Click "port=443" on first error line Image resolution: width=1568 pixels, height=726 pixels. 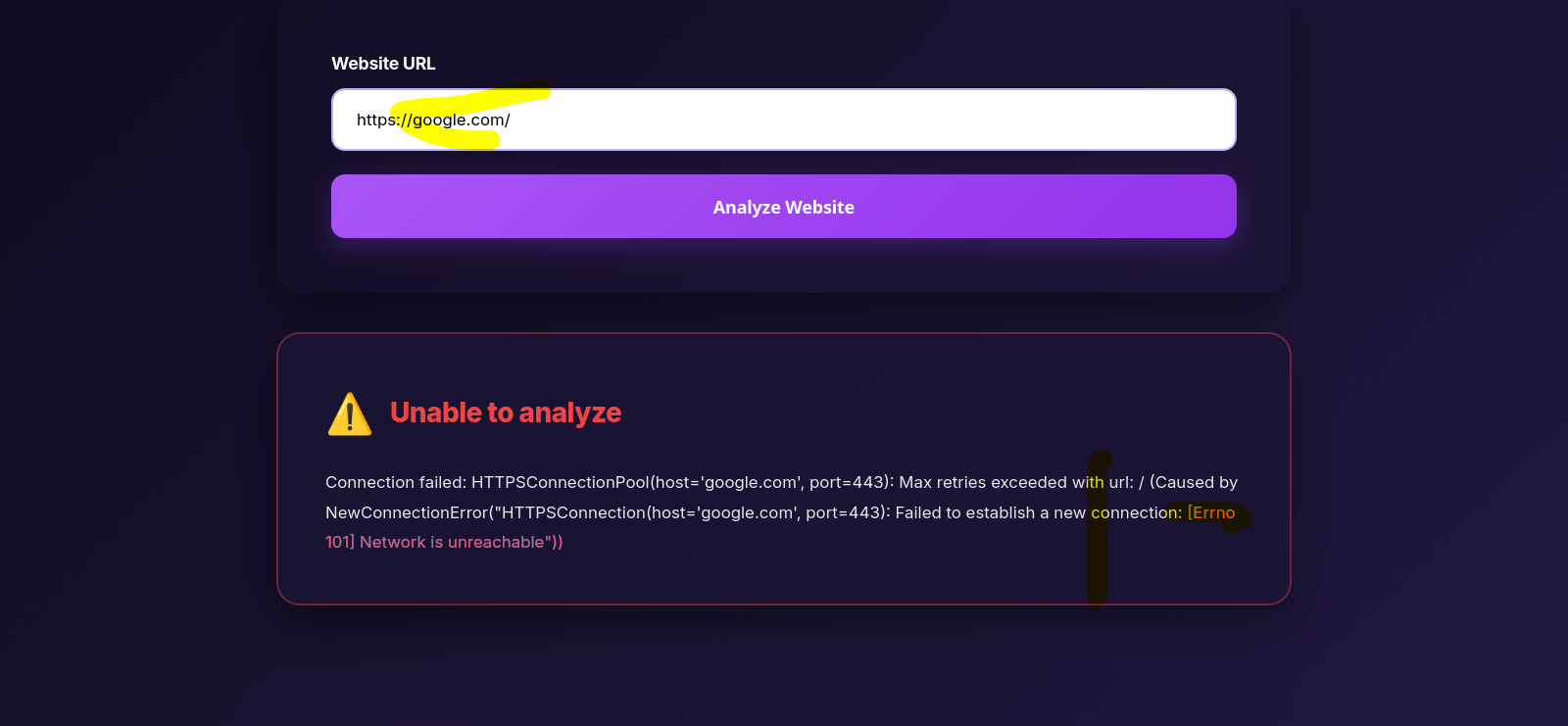848,482
